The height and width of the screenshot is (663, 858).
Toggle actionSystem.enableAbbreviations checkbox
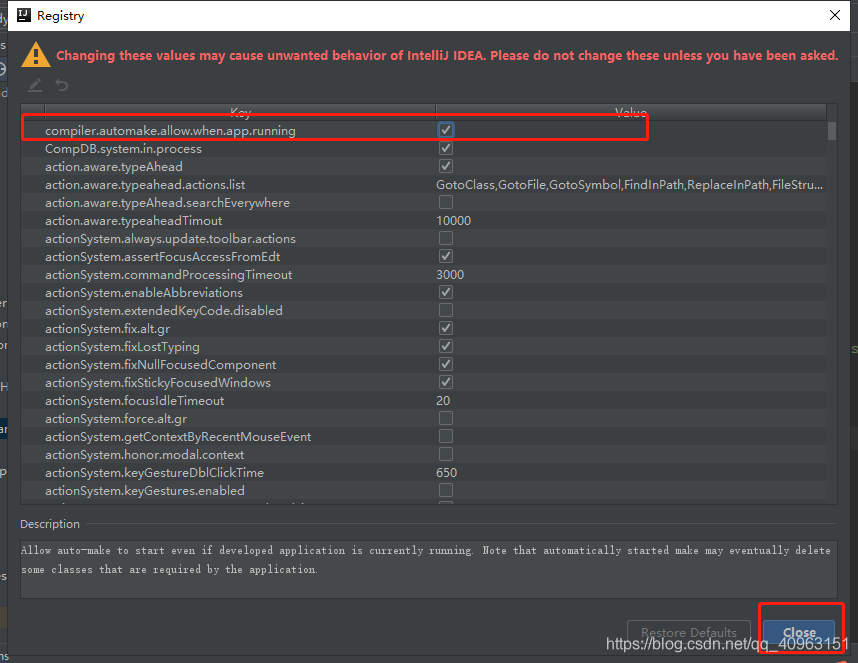point(446,292)
